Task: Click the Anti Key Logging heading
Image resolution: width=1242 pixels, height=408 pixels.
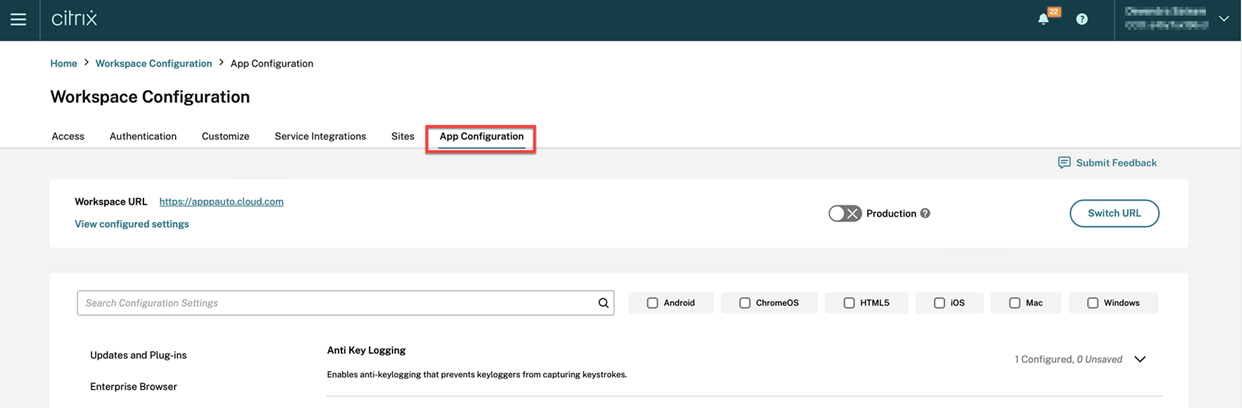Action: point(366,350)
